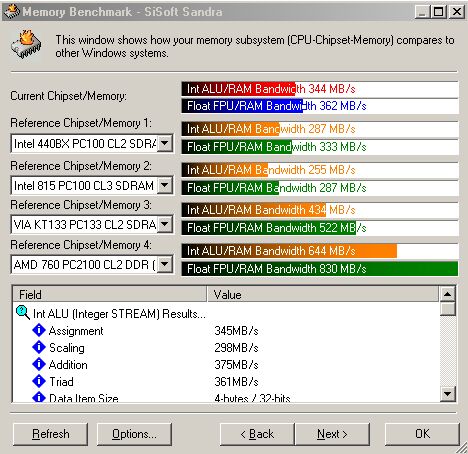Expand the VIA KT133 PC133 CL2 dropdown
Screen dimensions: 468x454
click(164, 224)
